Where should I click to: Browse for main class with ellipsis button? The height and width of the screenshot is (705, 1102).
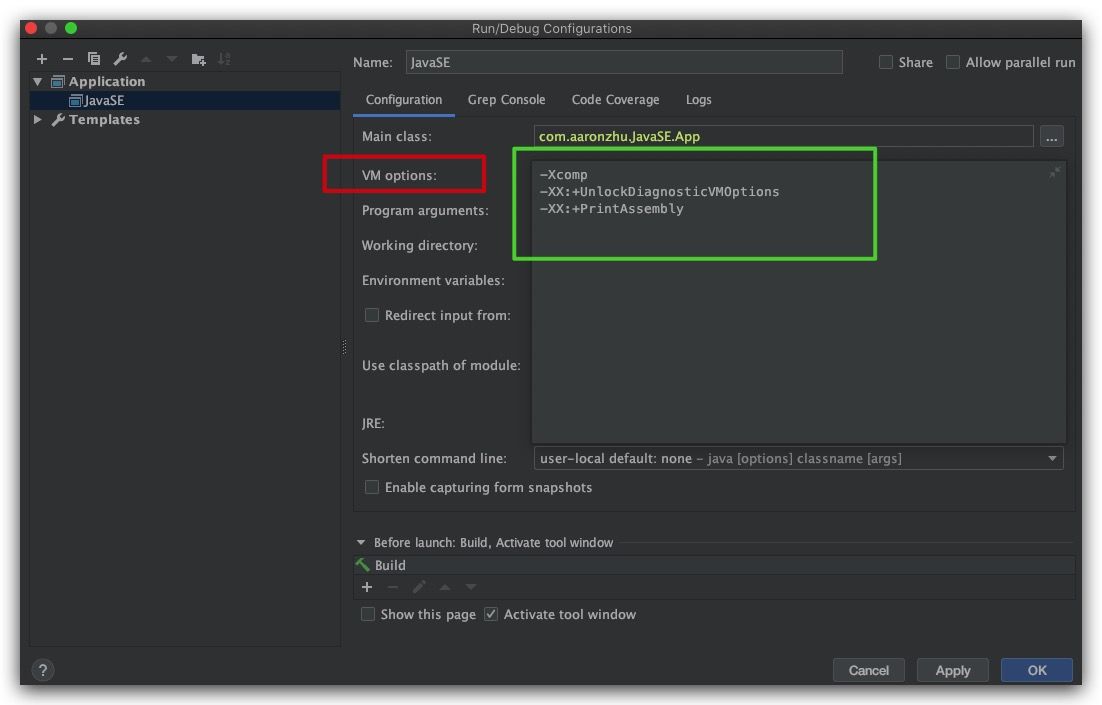(1051, 137)
